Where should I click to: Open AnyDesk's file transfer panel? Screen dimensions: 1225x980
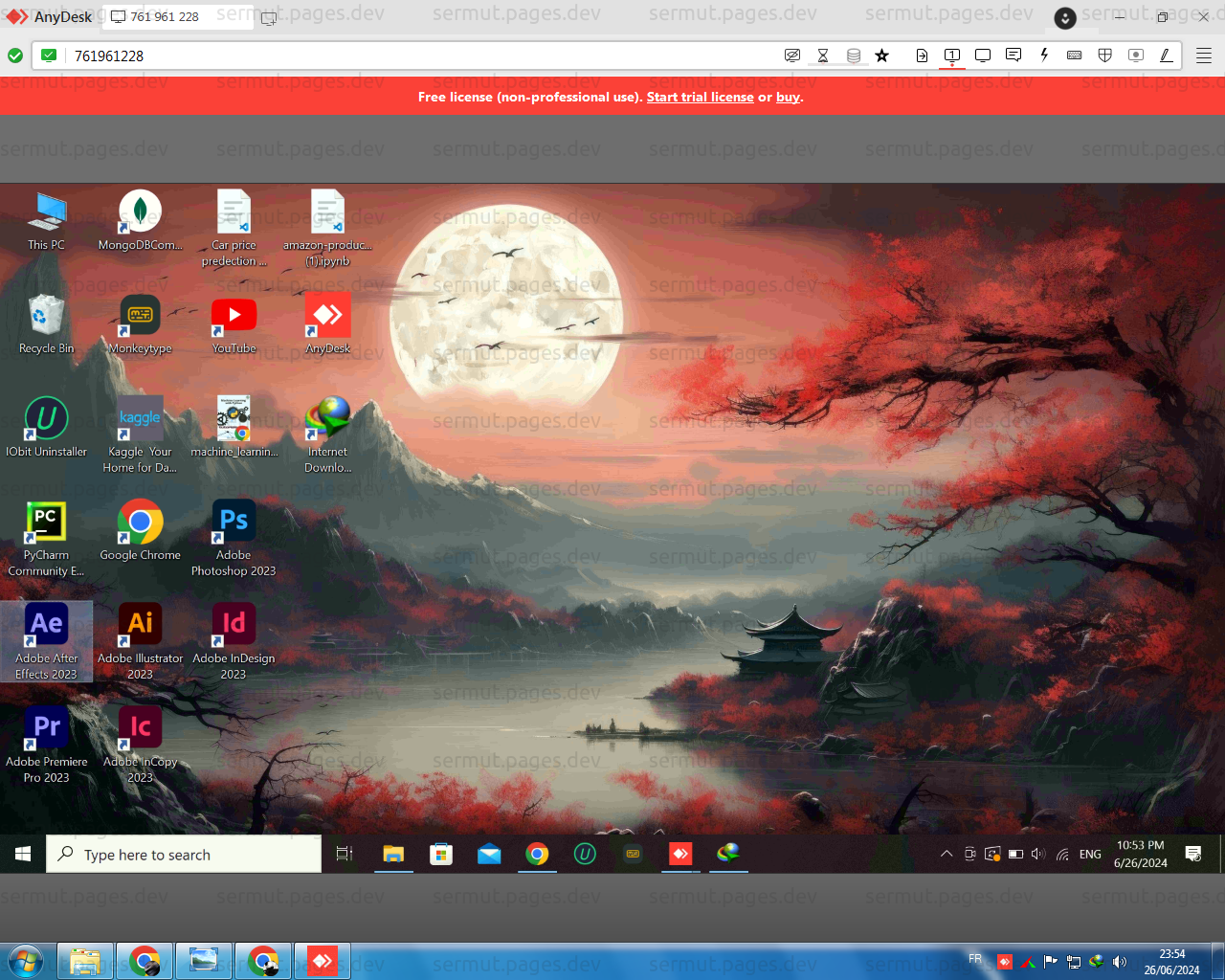click(x=922, y=55)
